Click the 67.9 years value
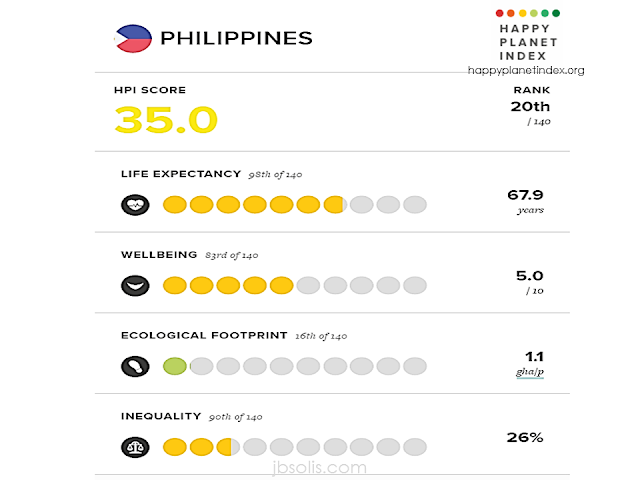Screen dimensions: 640x480 point(525,194)
